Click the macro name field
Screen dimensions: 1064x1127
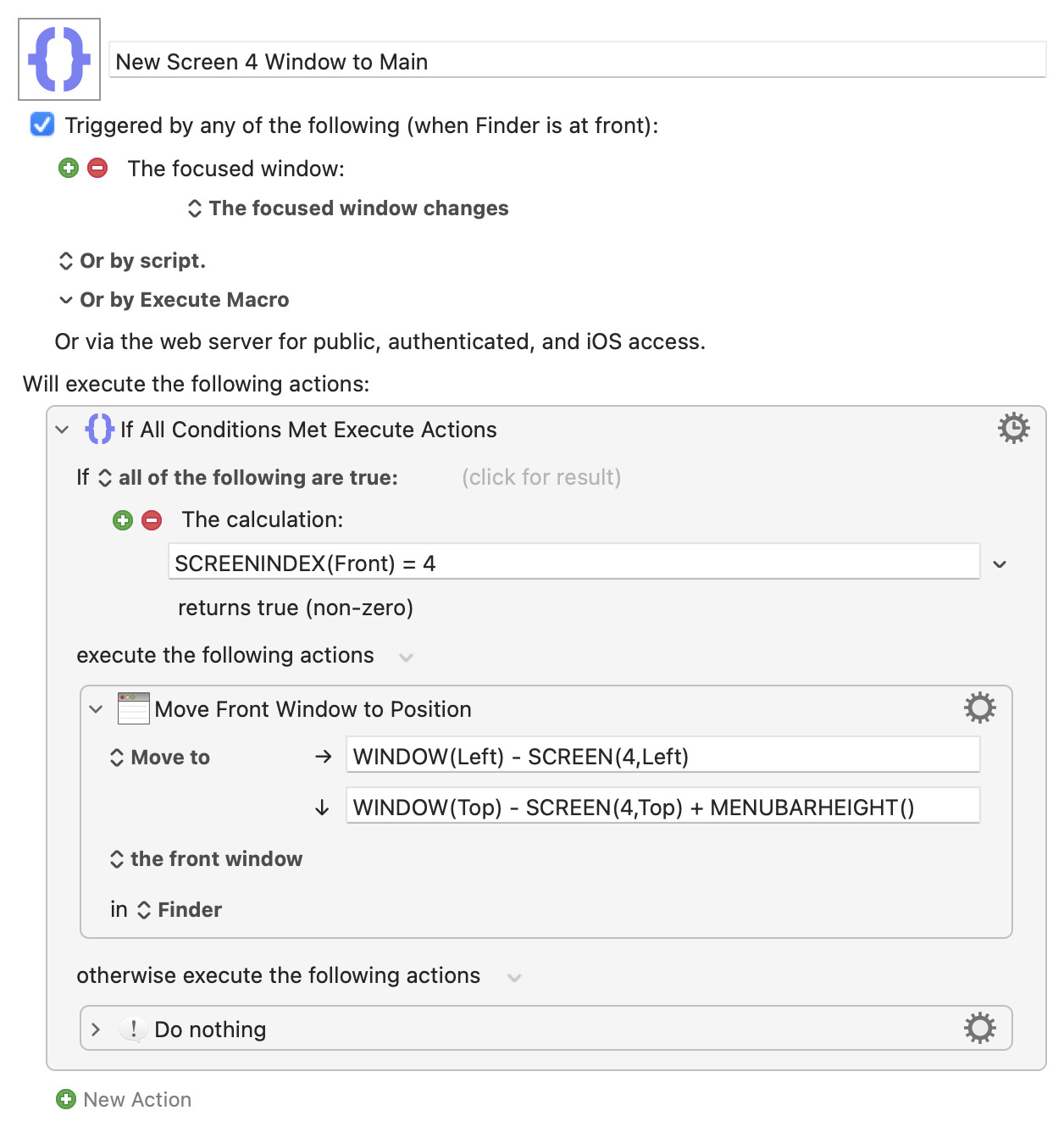[579, 61]
